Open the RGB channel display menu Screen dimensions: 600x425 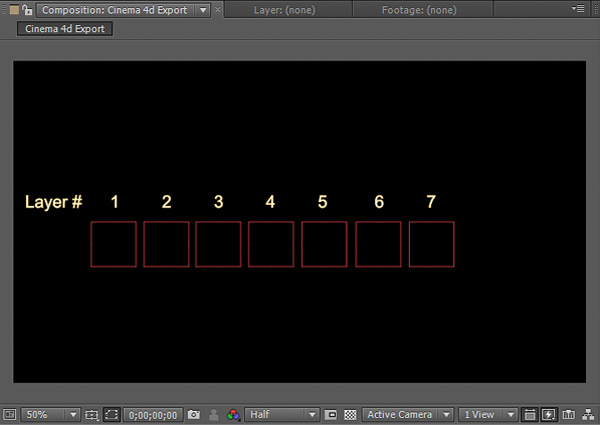click(x=233, y=415)
